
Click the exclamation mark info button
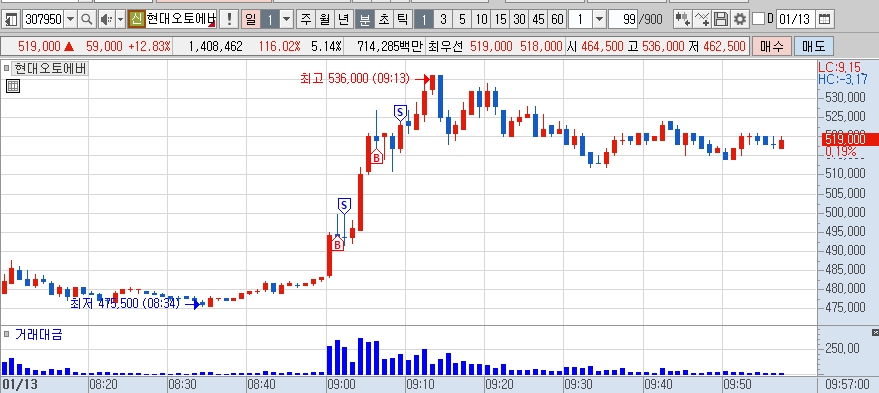pyautogui.click(x=229, y=20)
